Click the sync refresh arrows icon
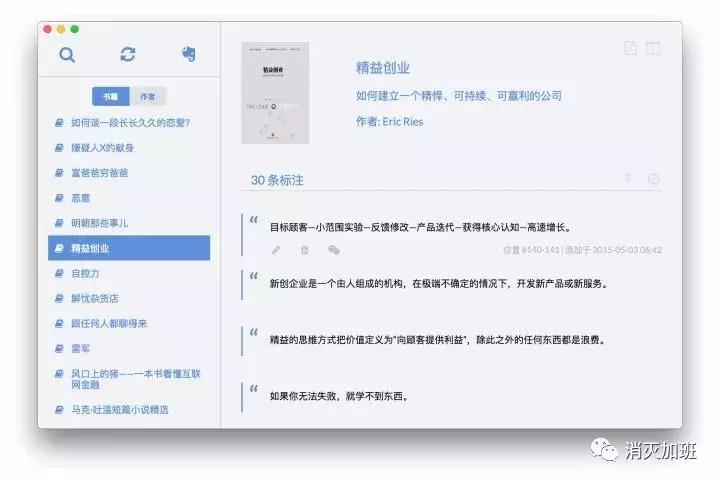Screen dimensions: 720x483 (128, 54)
